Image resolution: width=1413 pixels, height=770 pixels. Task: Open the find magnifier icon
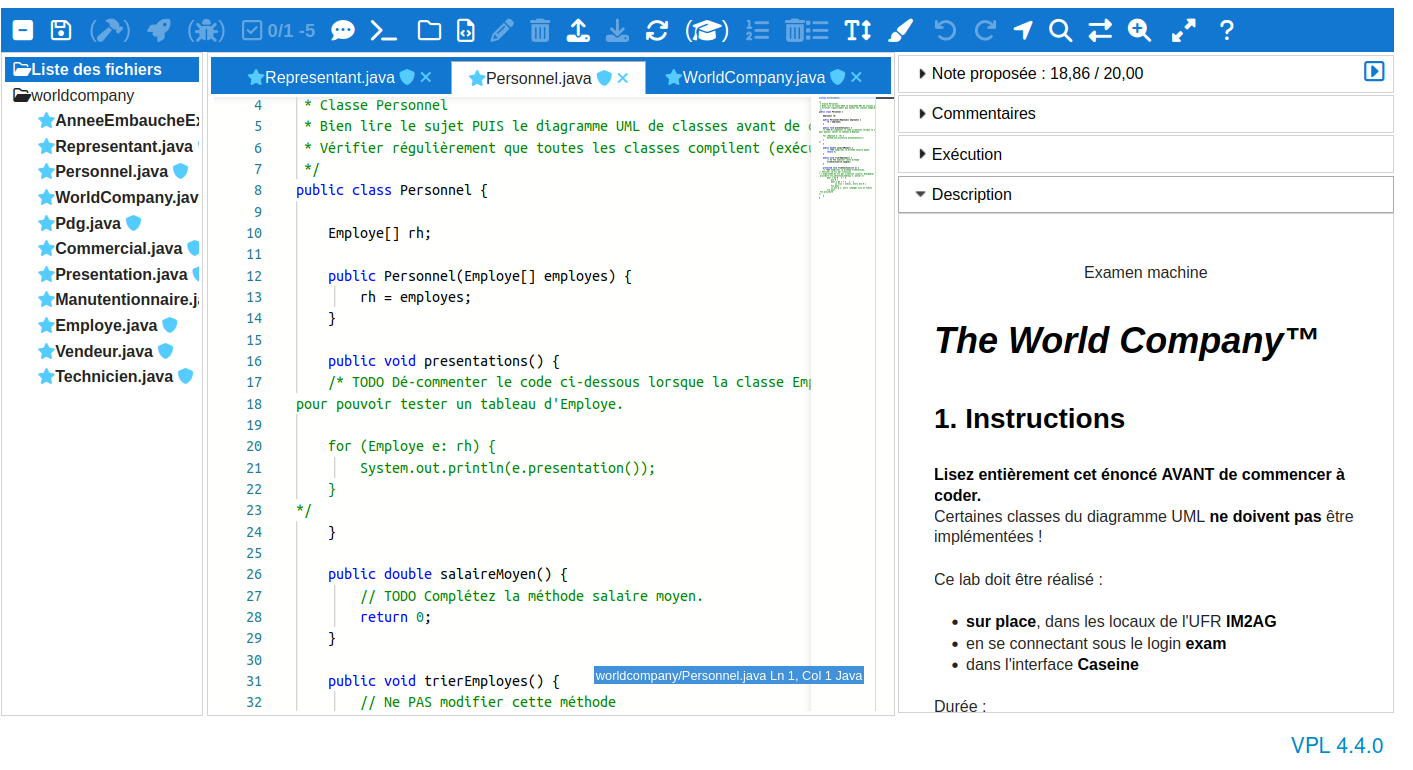click(1060, 30)
